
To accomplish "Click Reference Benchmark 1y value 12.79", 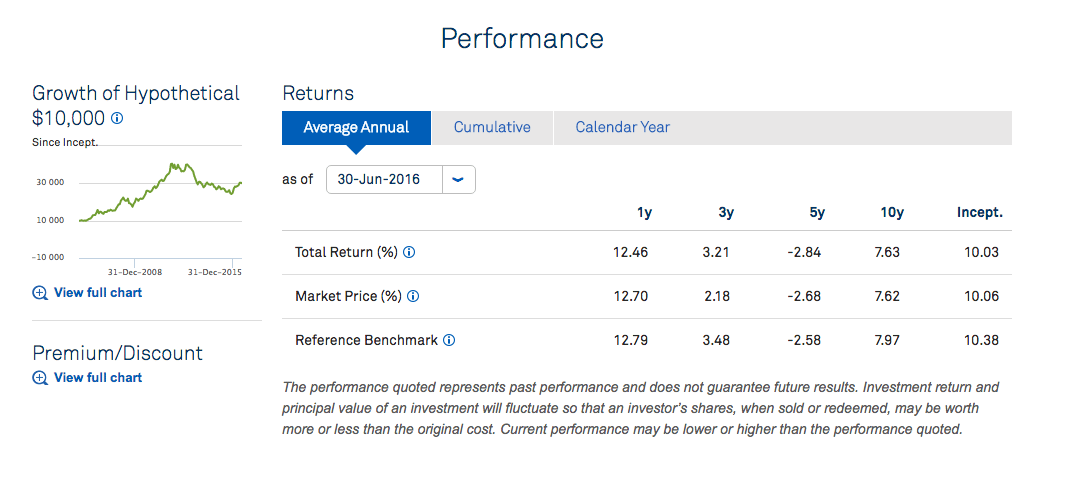I will (630, 340).
